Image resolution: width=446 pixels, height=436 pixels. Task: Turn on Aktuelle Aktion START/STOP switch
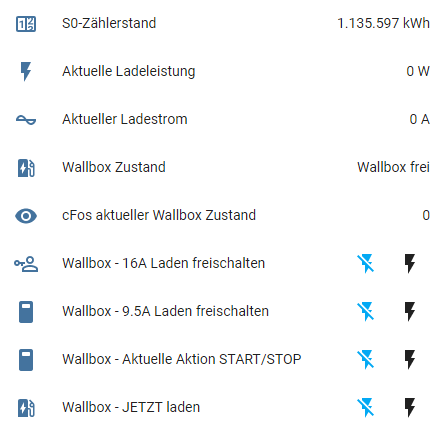(410, 360)
